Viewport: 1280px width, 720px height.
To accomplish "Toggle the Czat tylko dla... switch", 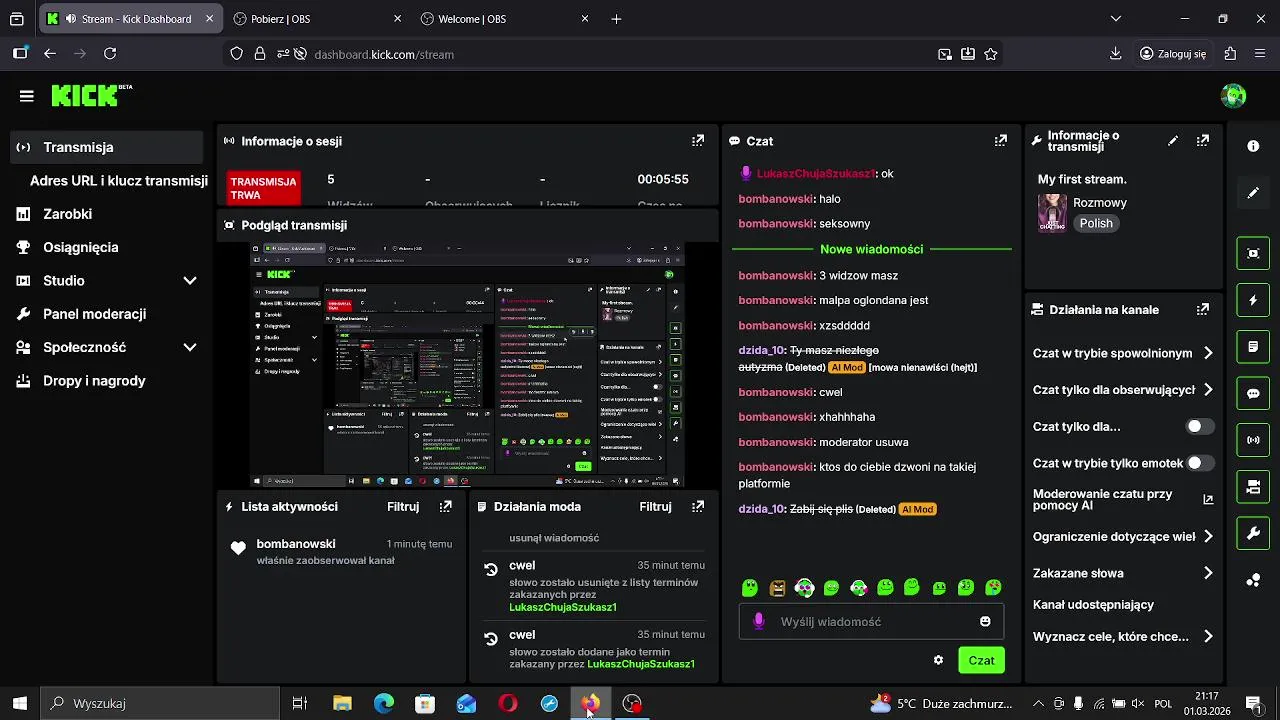I will 1200,426.
